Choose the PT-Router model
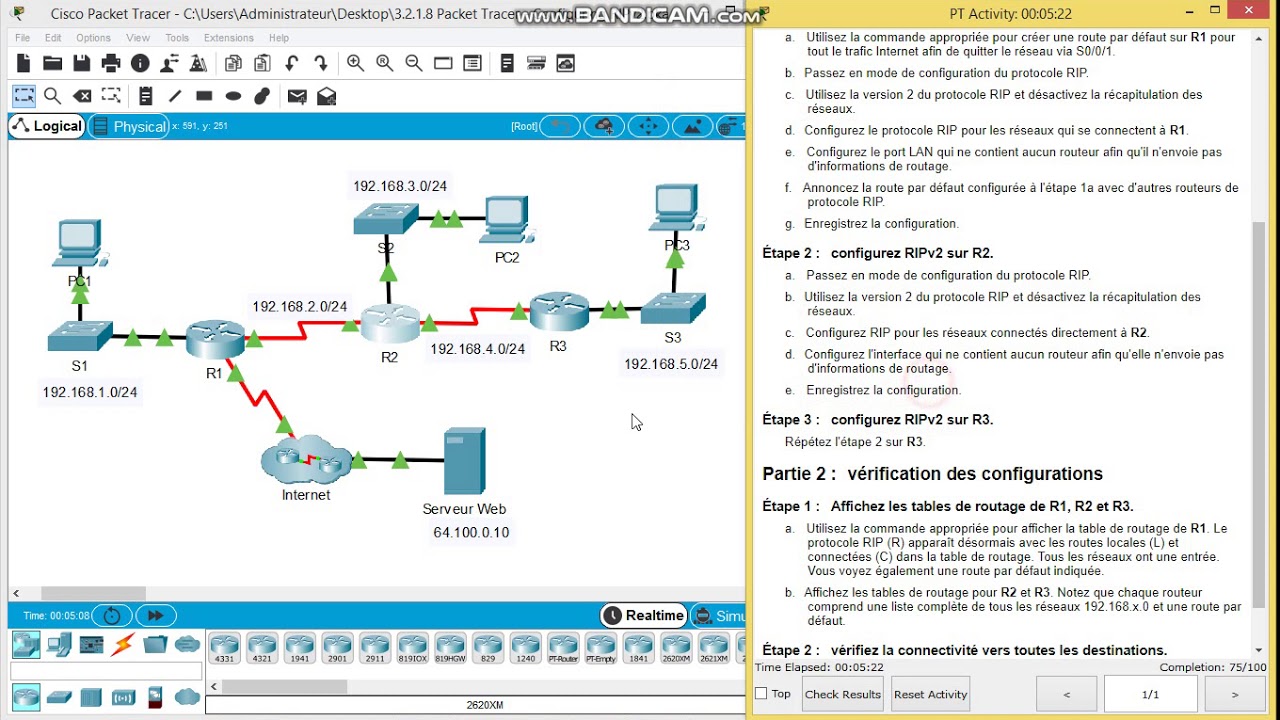1280x720 pixels. click(563, 648)
